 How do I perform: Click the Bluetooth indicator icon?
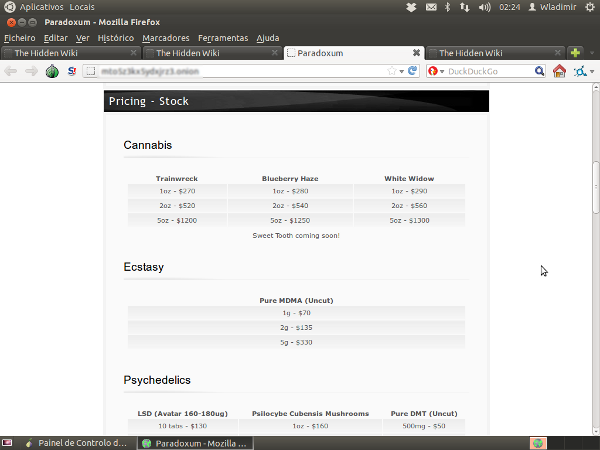[447, 7]
